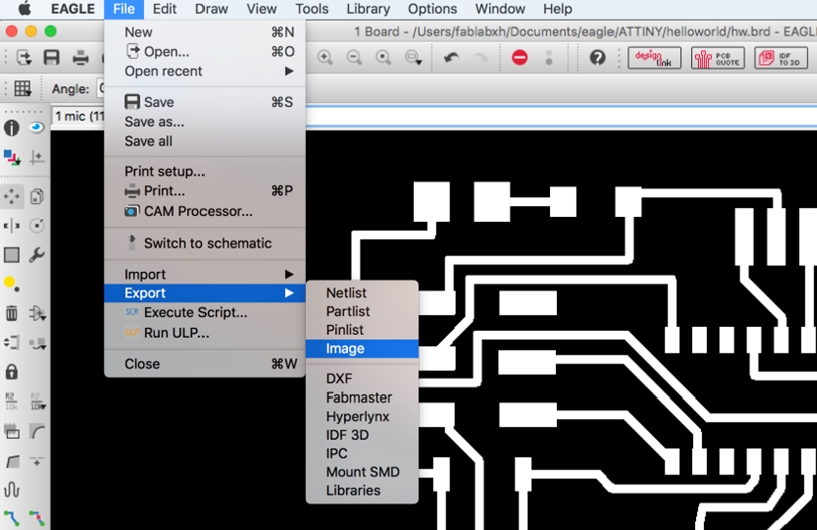
Task: Choose Netlist from Export submenu
Action: (x=362, y=293)
